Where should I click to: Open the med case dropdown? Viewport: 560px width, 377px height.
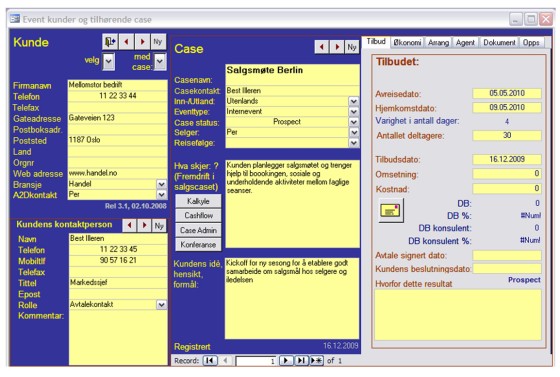[160, 61]
